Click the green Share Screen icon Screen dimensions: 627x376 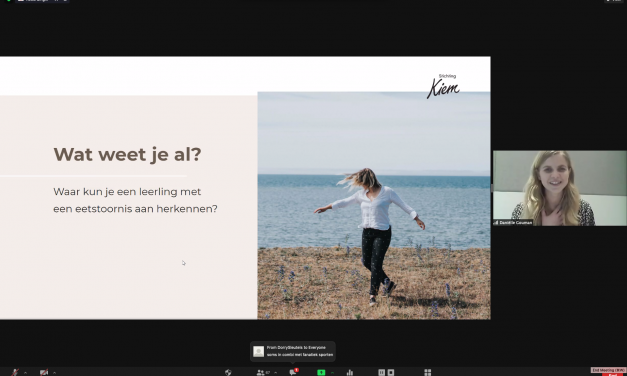point(321,372)
